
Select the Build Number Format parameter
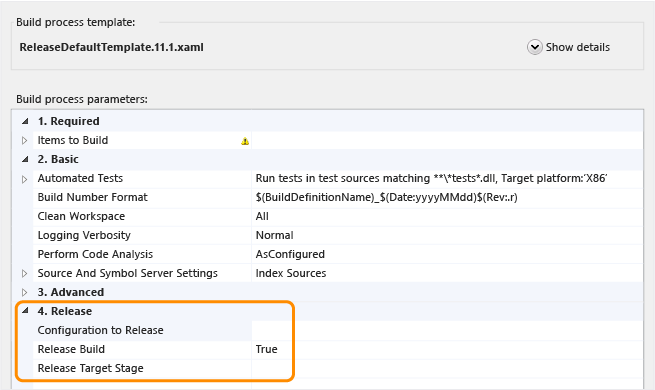tap(92, 197)
